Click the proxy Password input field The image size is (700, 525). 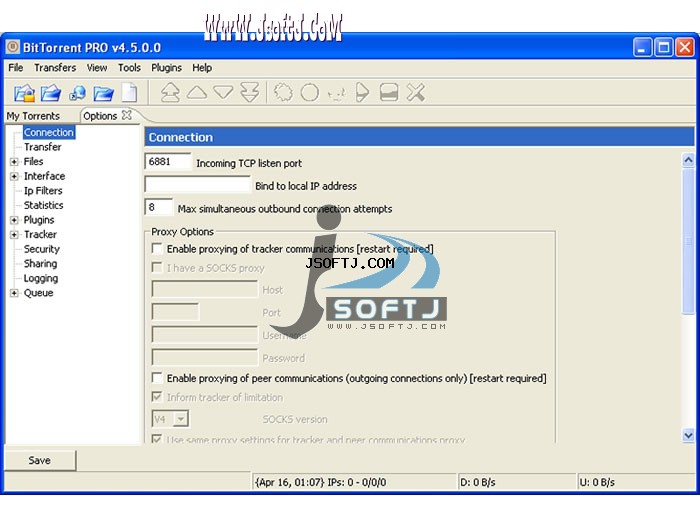(x=205, y=357)
